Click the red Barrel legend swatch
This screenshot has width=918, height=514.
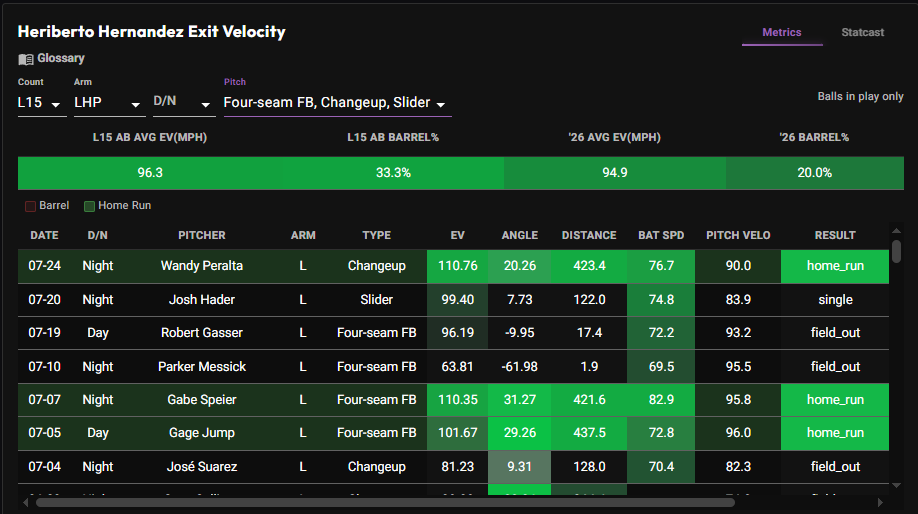[x=30, y=206]
